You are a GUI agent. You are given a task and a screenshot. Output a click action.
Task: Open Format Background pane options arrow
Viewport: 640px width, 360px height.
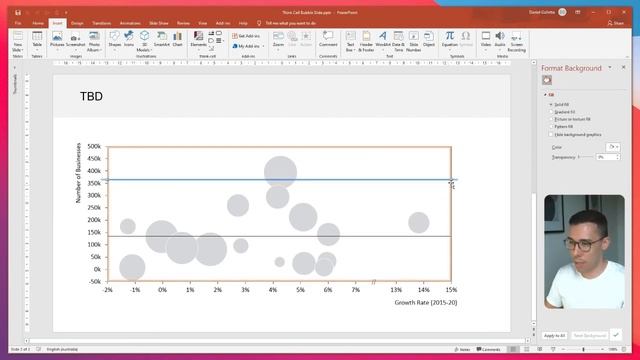[x=610, y=67]
